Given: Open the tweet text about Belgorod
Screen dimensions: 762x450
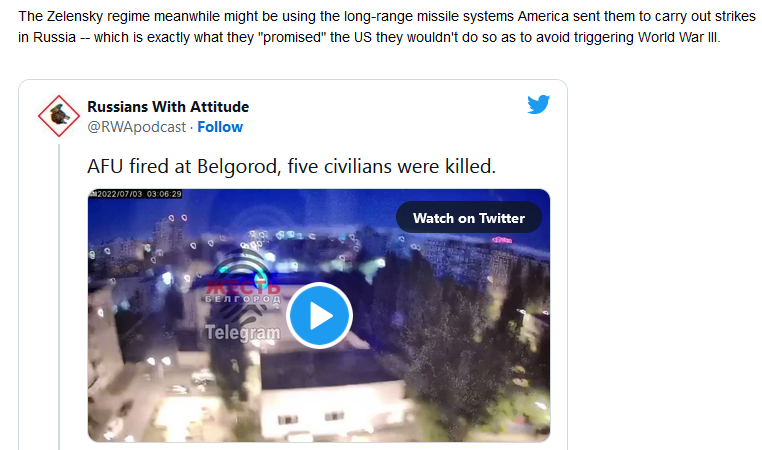Looking at the screenshot, I should tap(291, 166).
